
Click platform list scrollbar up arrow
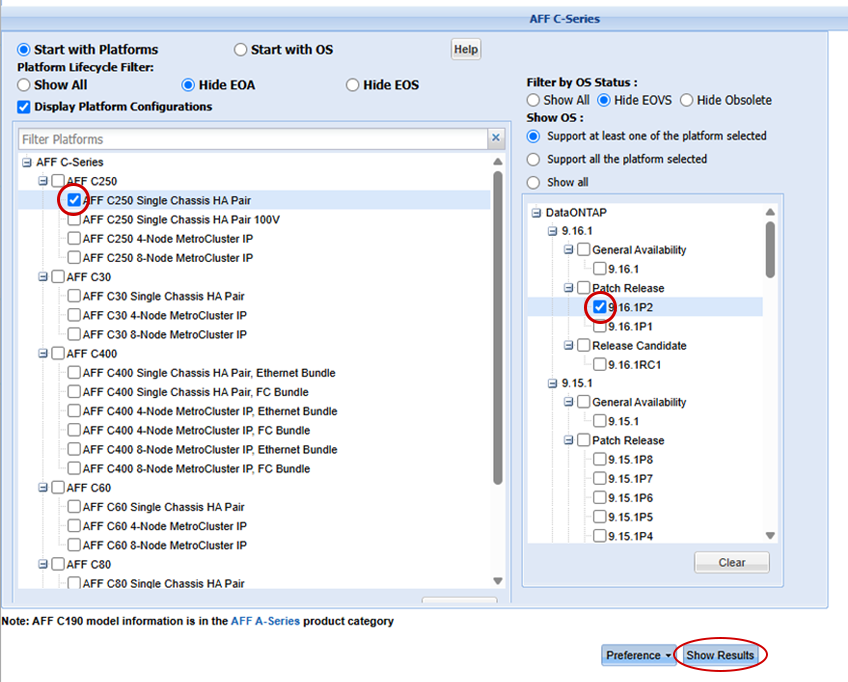(498, 162)
